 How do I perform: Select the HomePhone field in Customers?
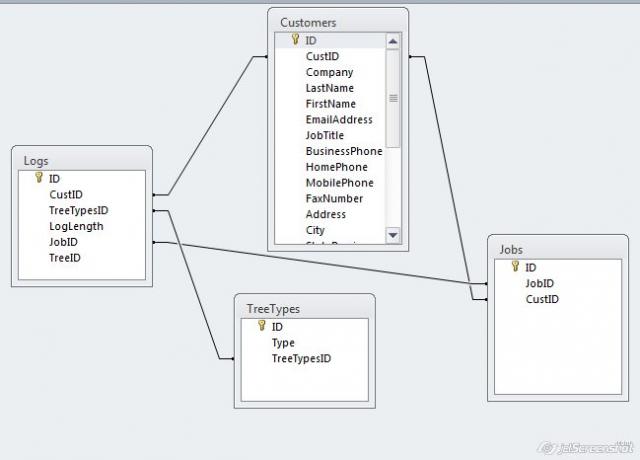click(330, 167)
